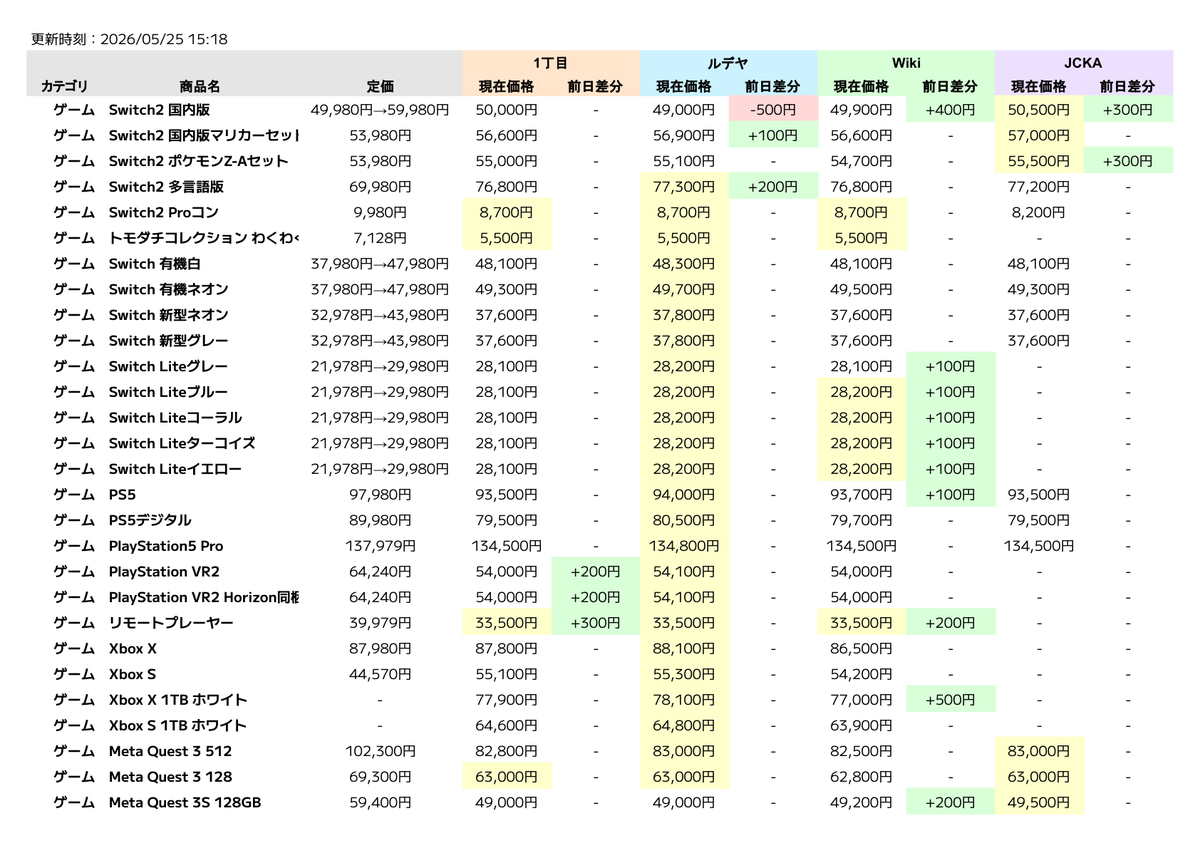This screenshot has height=848, width=1200.
Task: Click the green +400円 difference cell
Action: click(951, 110)
